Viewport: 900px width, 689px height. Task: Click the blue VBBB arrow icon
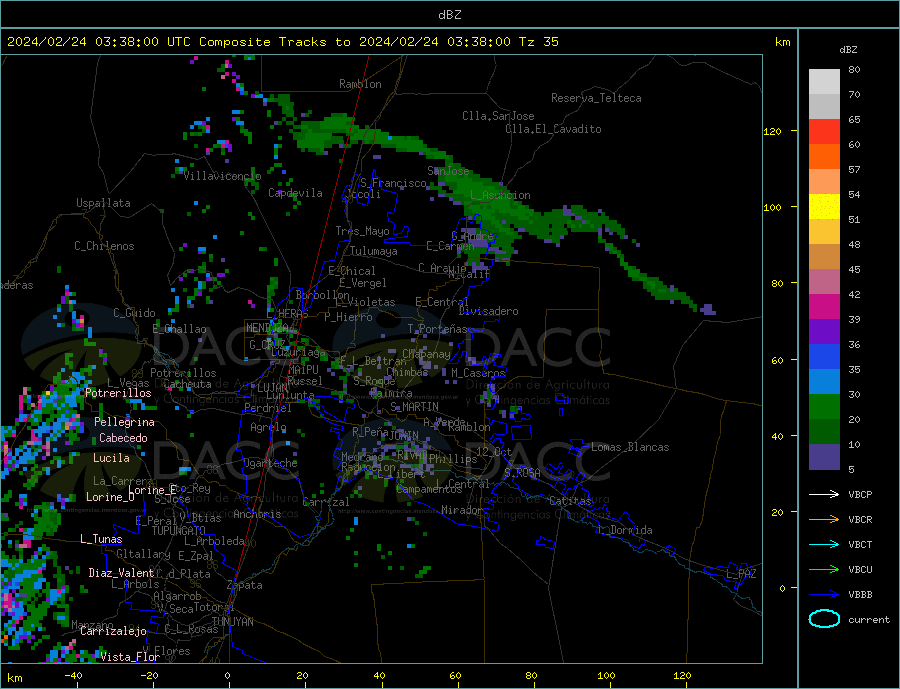point(824,594)
